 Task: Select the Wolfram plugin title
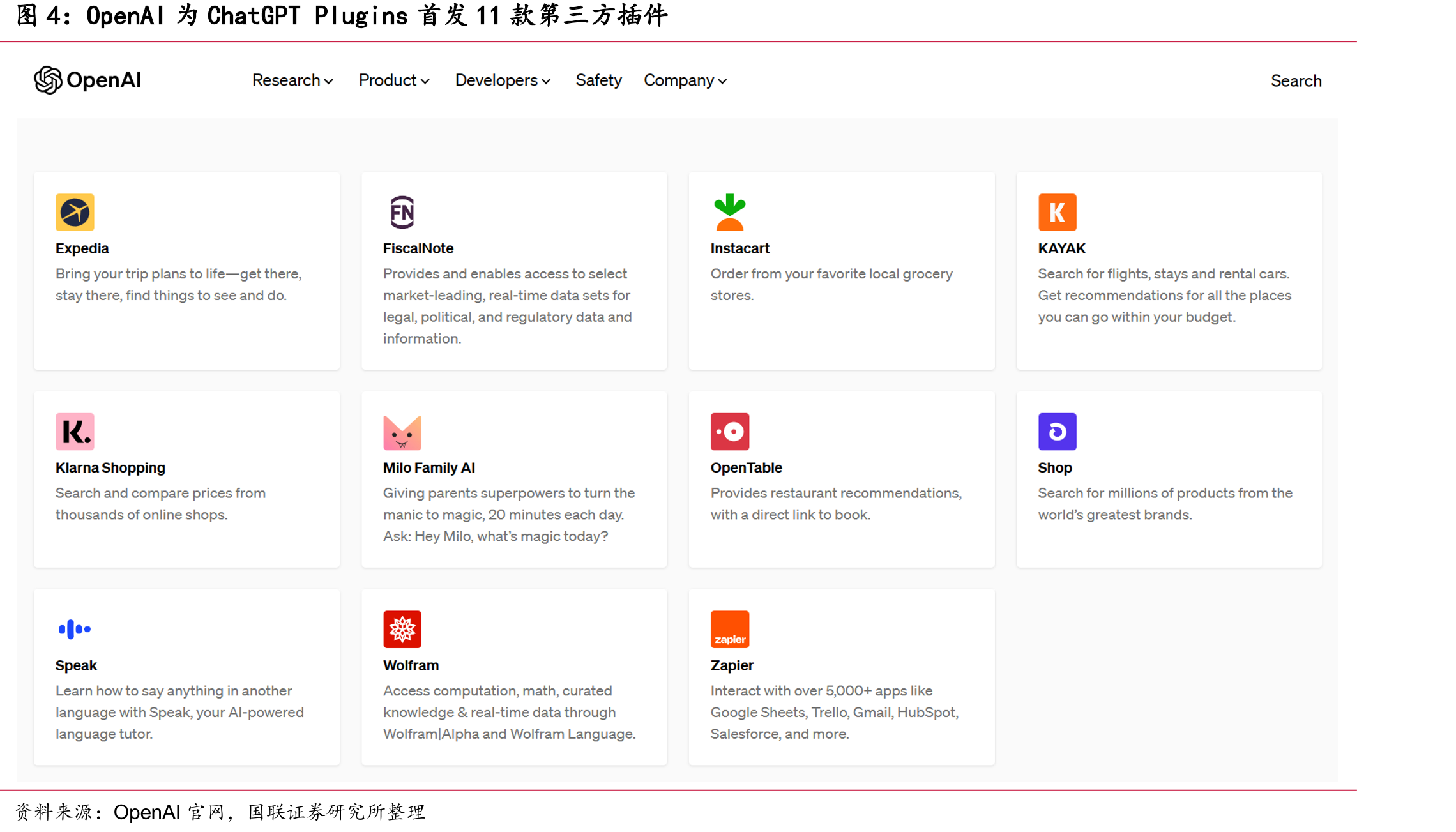click(x=411, y=665)
